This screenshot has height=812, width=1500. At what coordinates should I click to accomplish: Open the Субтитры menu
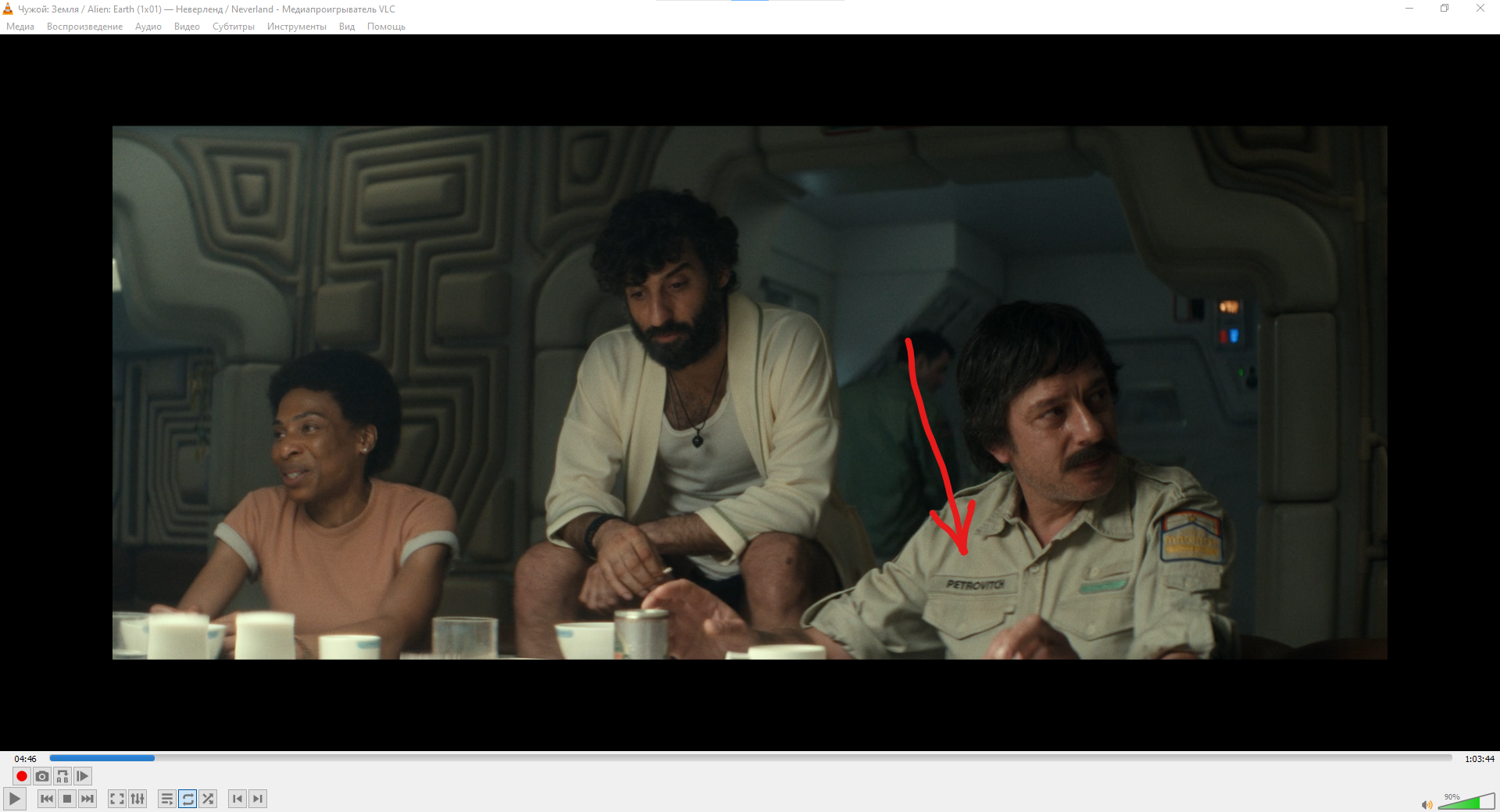pyautogui.click(x=233, y=27)
